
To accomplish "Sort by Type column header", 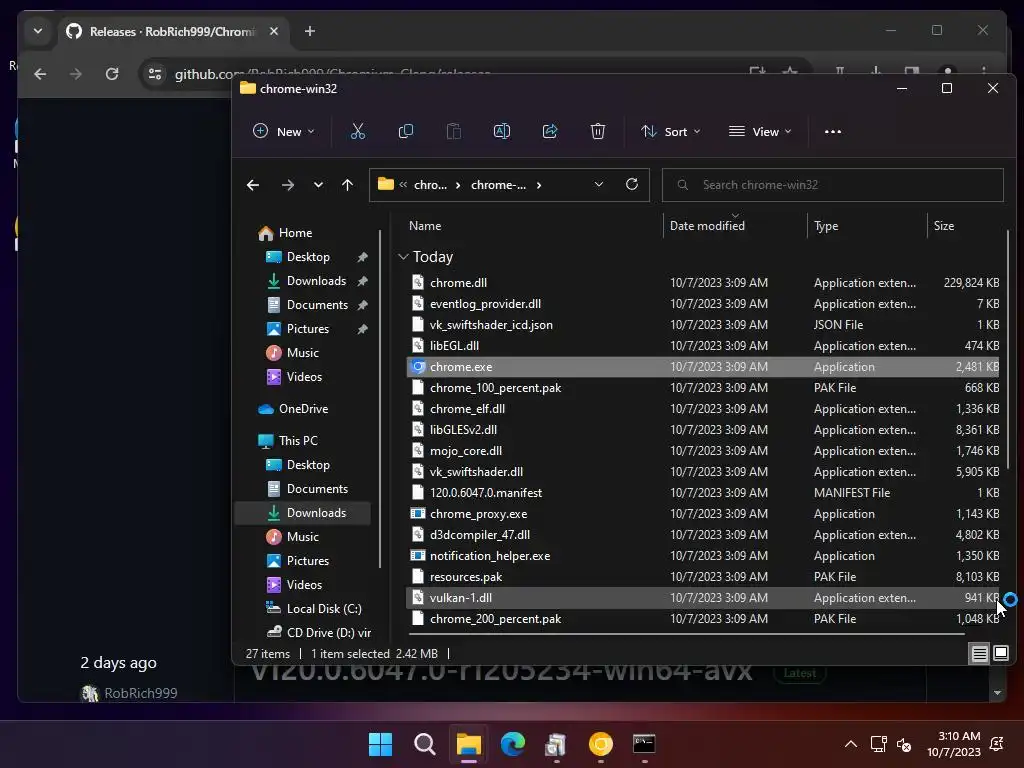I will [x=825, y=226].
